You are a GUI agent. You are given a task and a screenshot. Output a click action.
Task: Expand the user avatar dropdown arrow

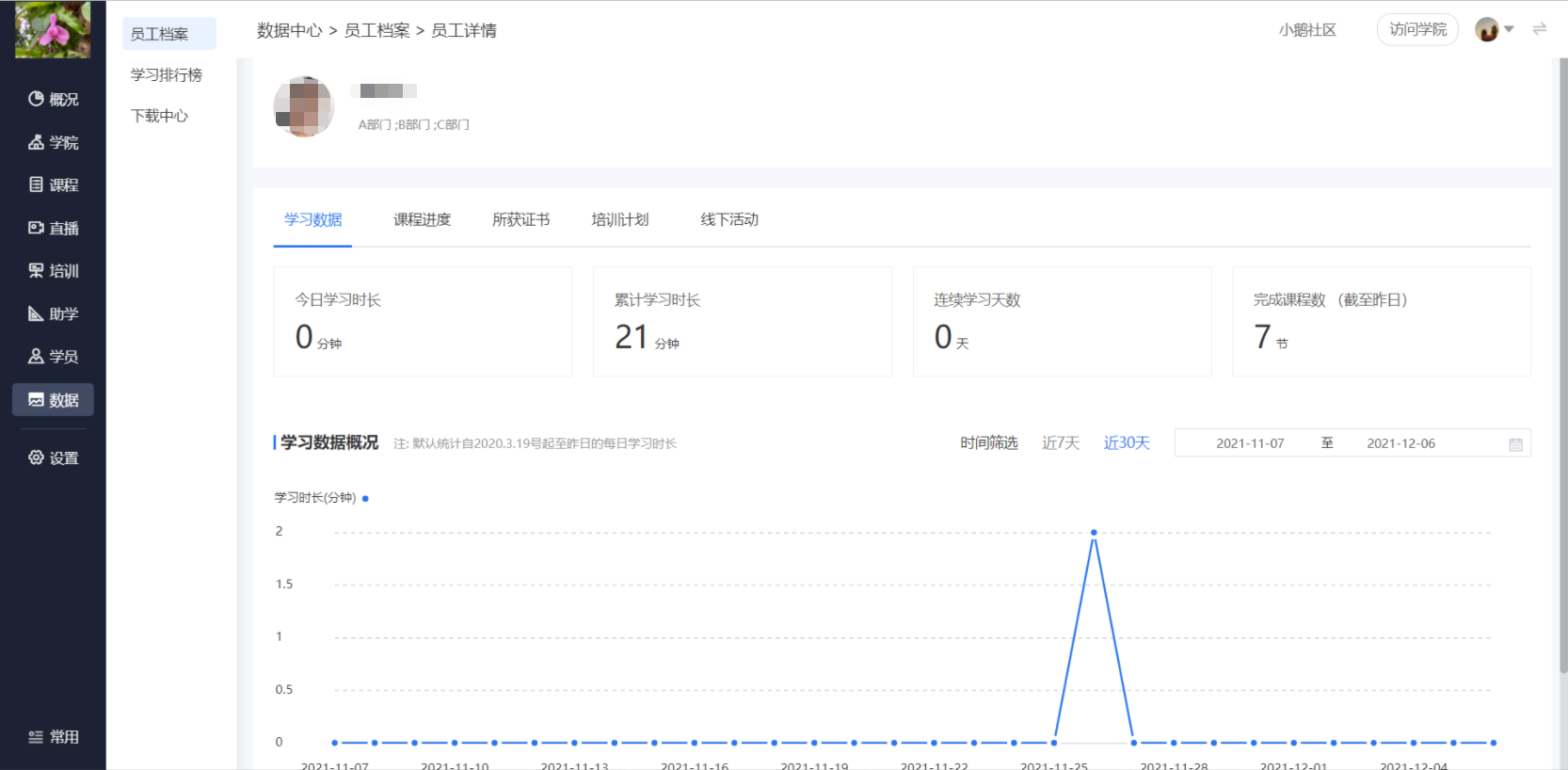pos(1509,29)
